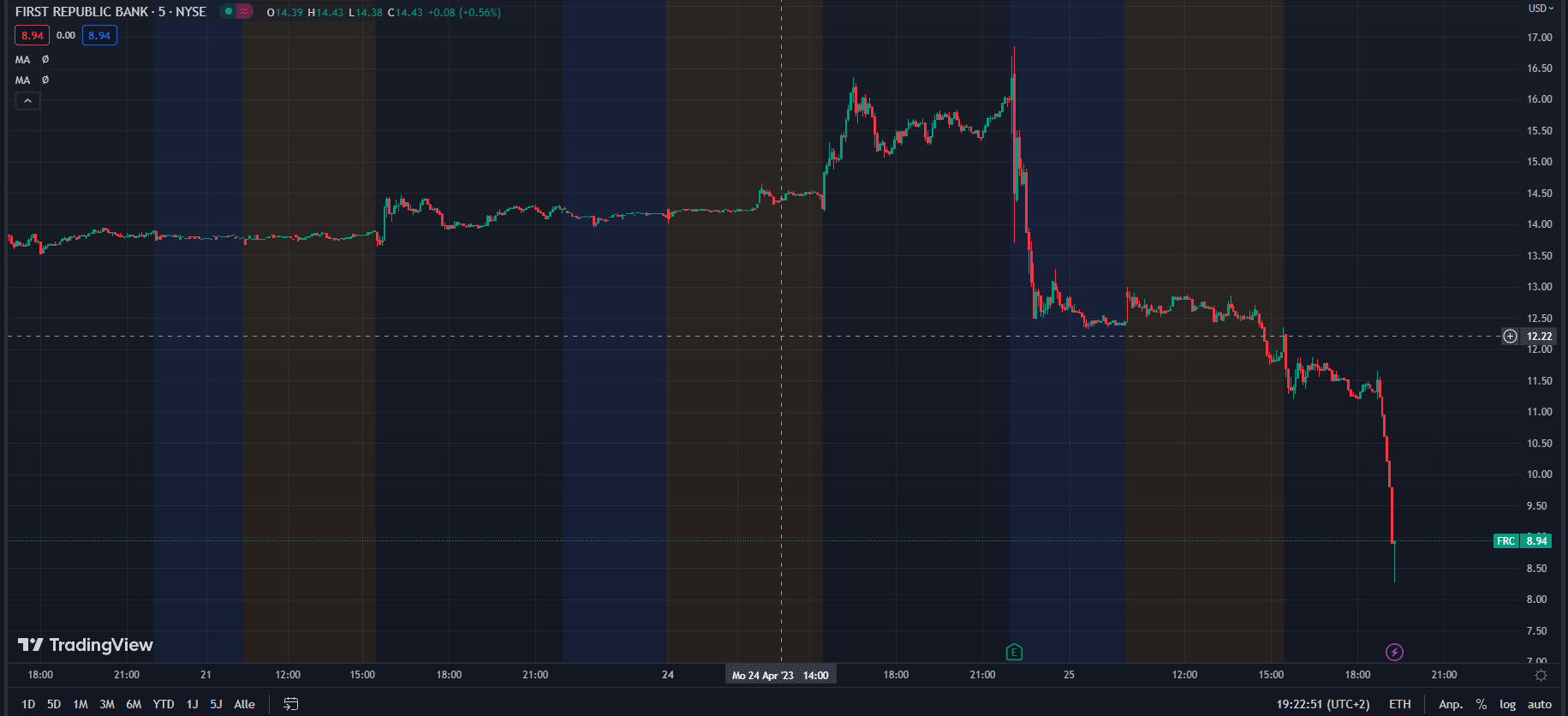The width and height of the screenshot is (1568, 716).
Task: Click the FRC 8.94 last price label
Action: 1523,540
